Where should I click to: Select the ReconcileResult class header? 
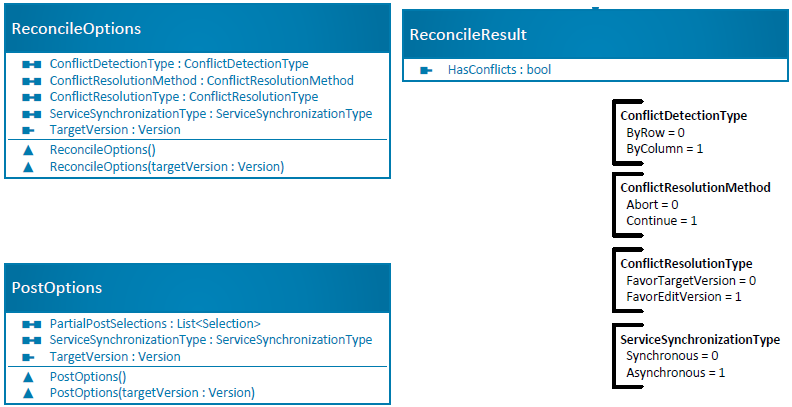[595, 34]
